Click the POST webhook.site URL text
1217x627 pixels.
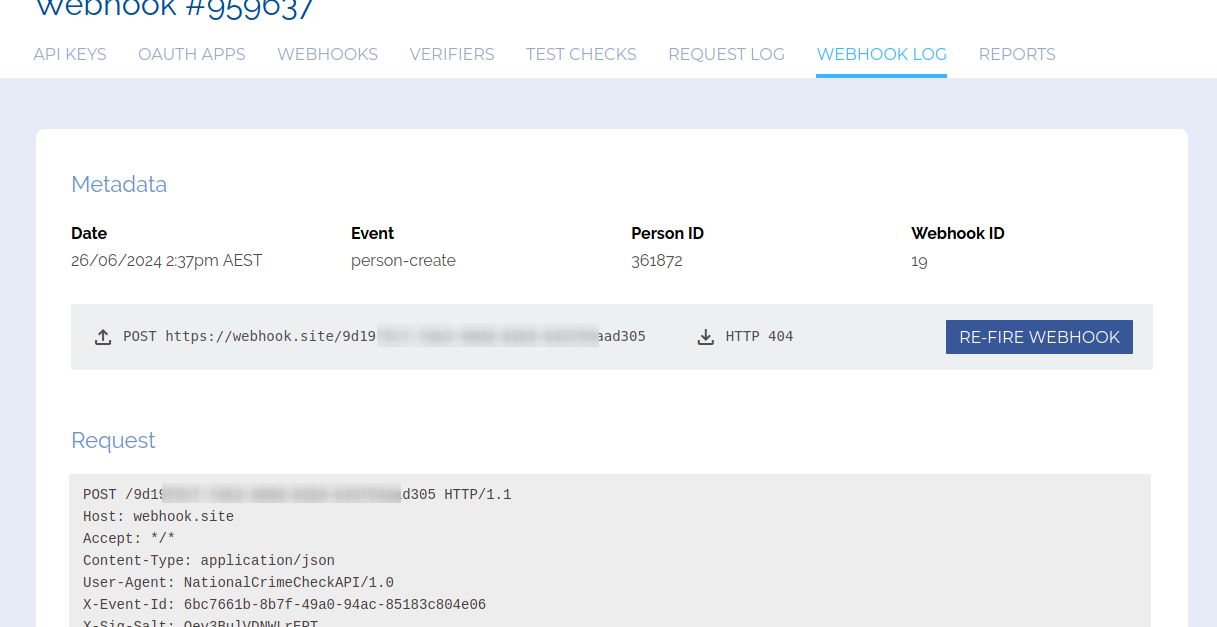tap(384, 337)
